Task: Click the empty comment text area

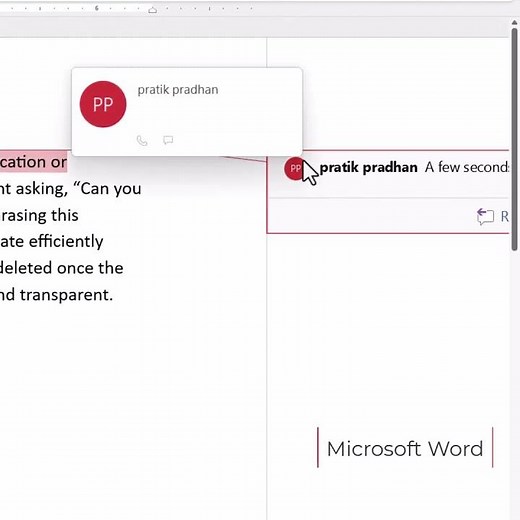Action: coord(388,189)
